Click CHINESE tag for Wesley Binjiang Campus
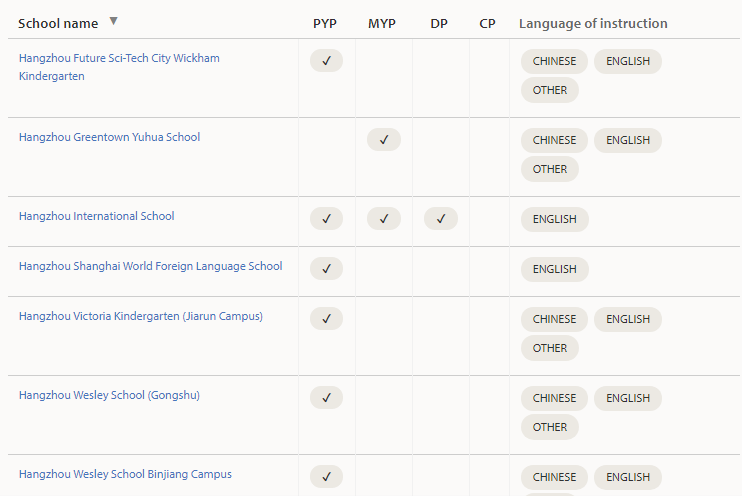742x496 pixels. [554, 478]
